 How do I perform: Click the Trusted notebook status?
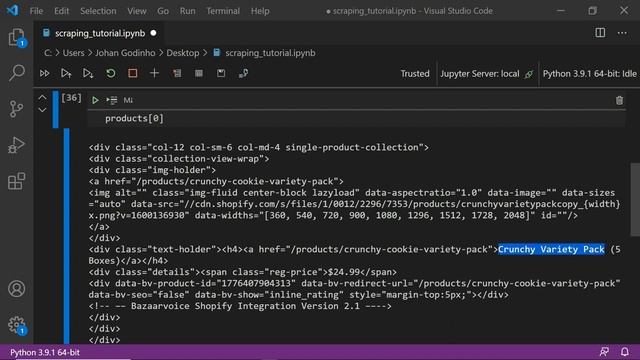pos(415,74)
